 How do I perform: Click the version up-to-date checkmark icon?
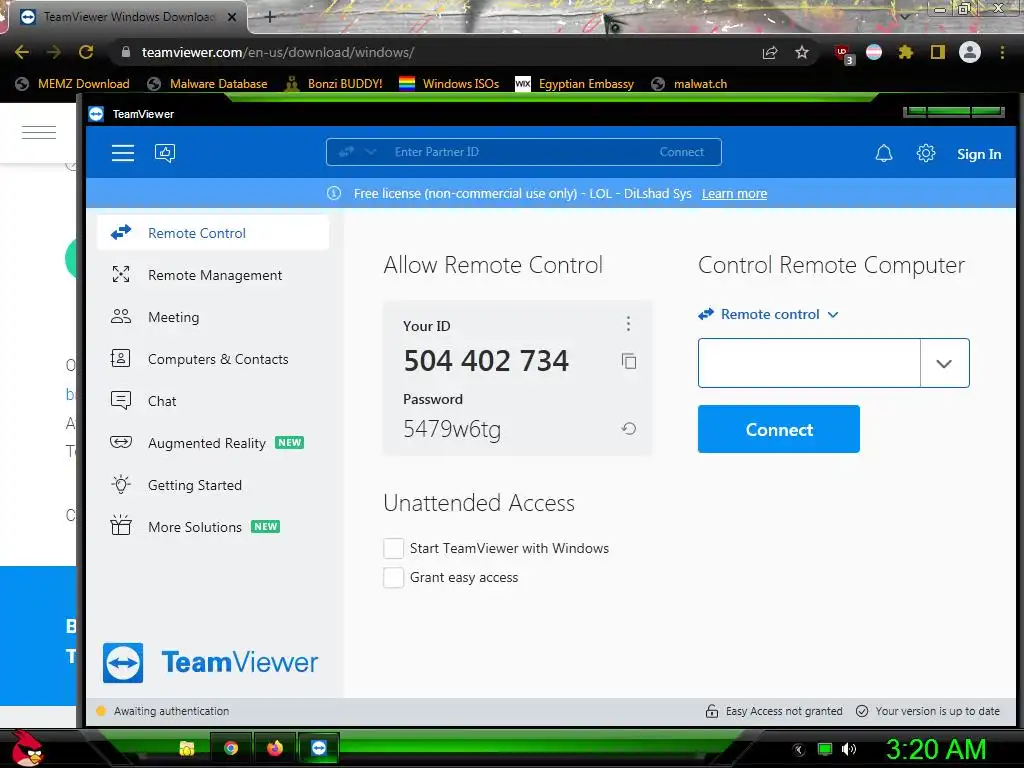pyautogui.click(x=862, y=711)
